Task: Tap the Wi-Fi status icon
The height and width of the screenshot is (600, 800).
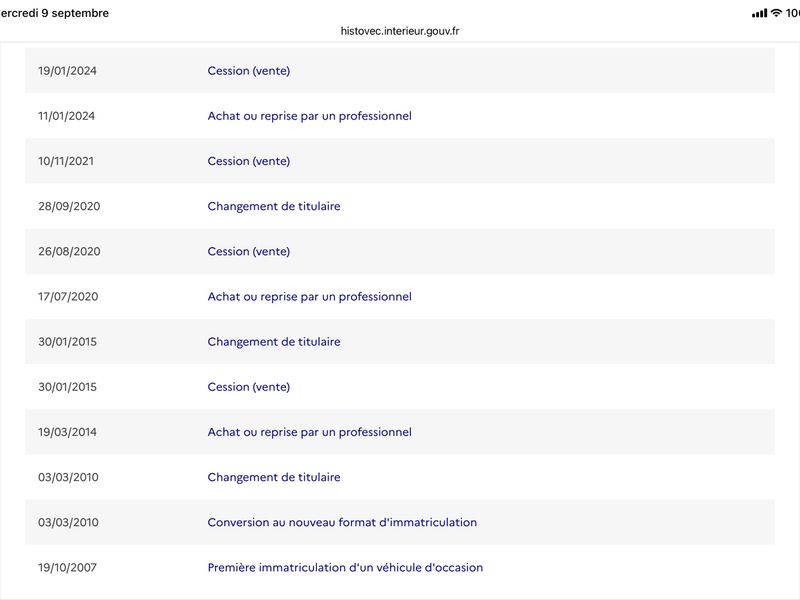Action: (776, 13)
